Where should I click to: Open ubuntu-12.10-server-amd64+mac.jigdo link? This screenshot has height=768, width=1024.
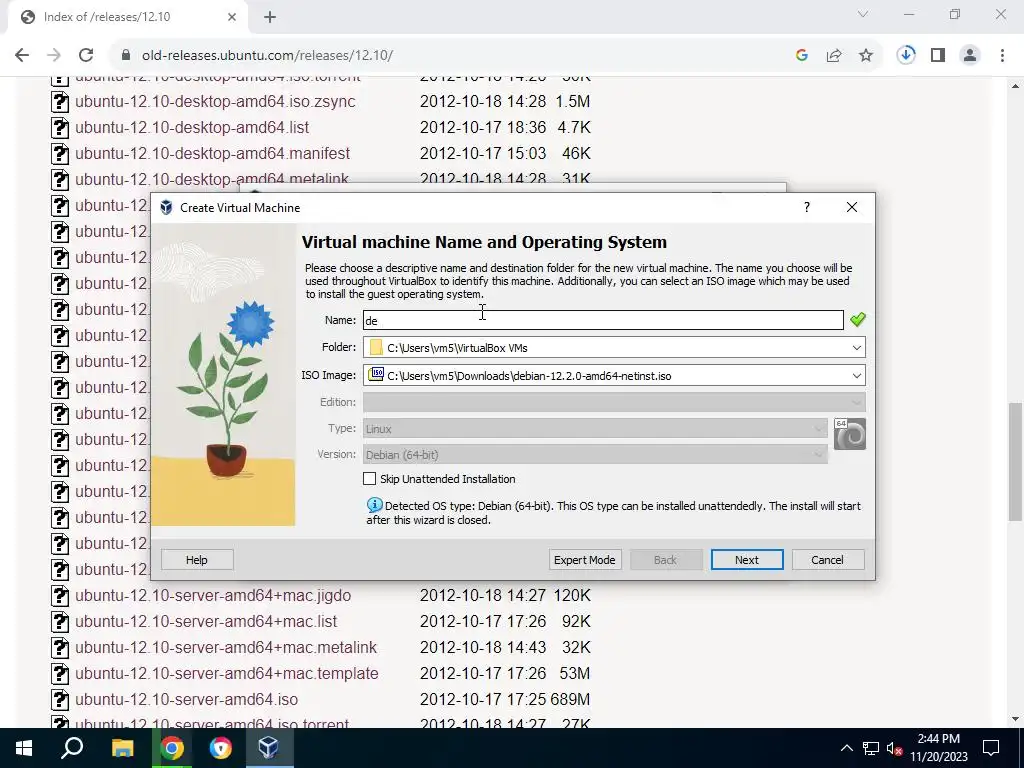coord(213,596)
